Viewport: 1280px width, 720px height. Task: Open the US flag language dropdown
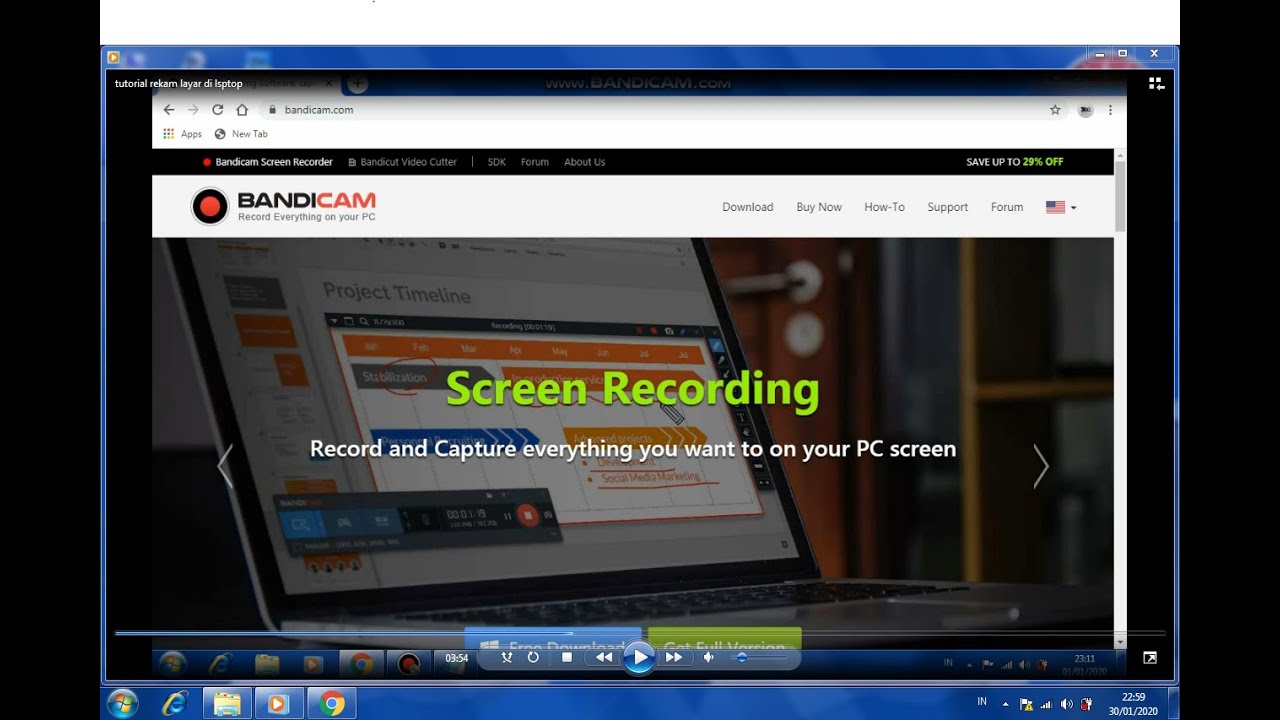[1061, 207]
